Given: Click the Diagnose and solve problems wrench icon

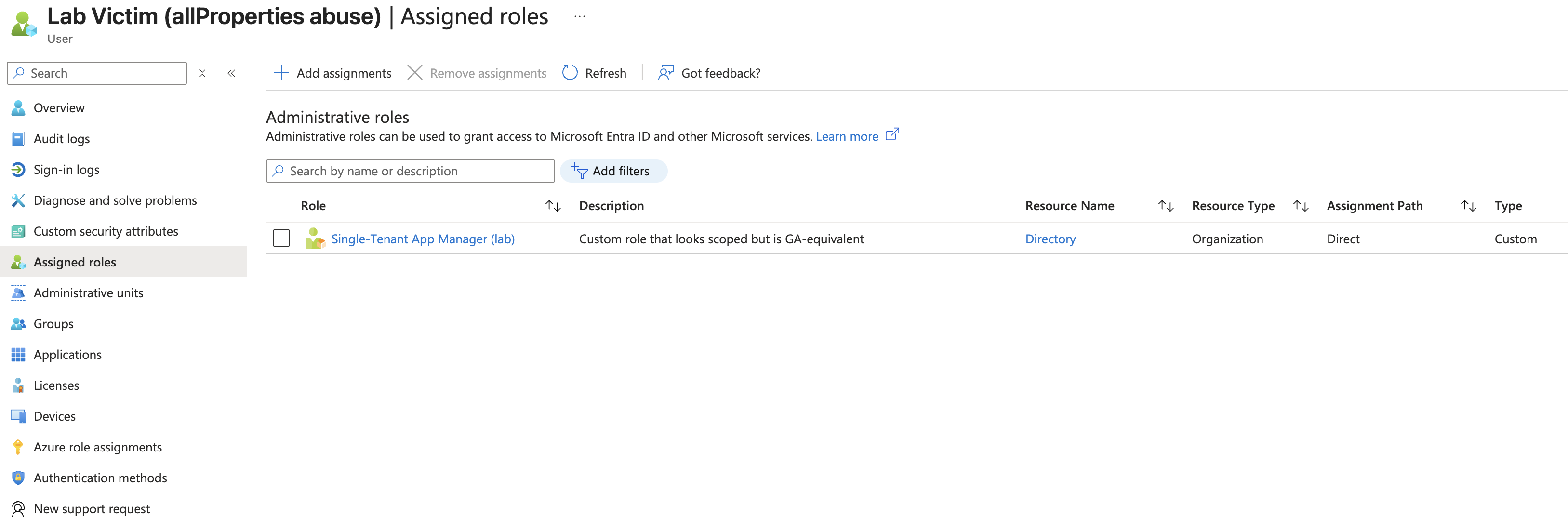Looking at the screenshot, I should pyautogui.click(x=18, y=200).
